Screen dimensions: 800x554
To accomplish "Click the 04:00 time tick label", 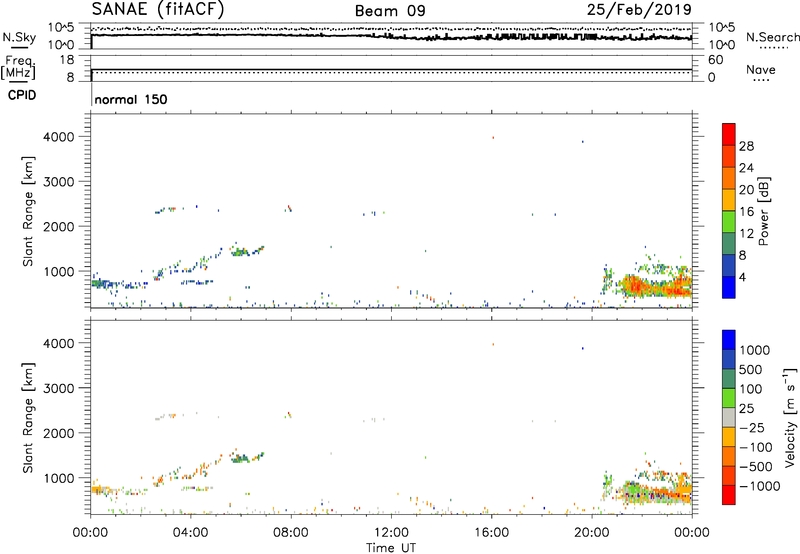I will (191, 533).
